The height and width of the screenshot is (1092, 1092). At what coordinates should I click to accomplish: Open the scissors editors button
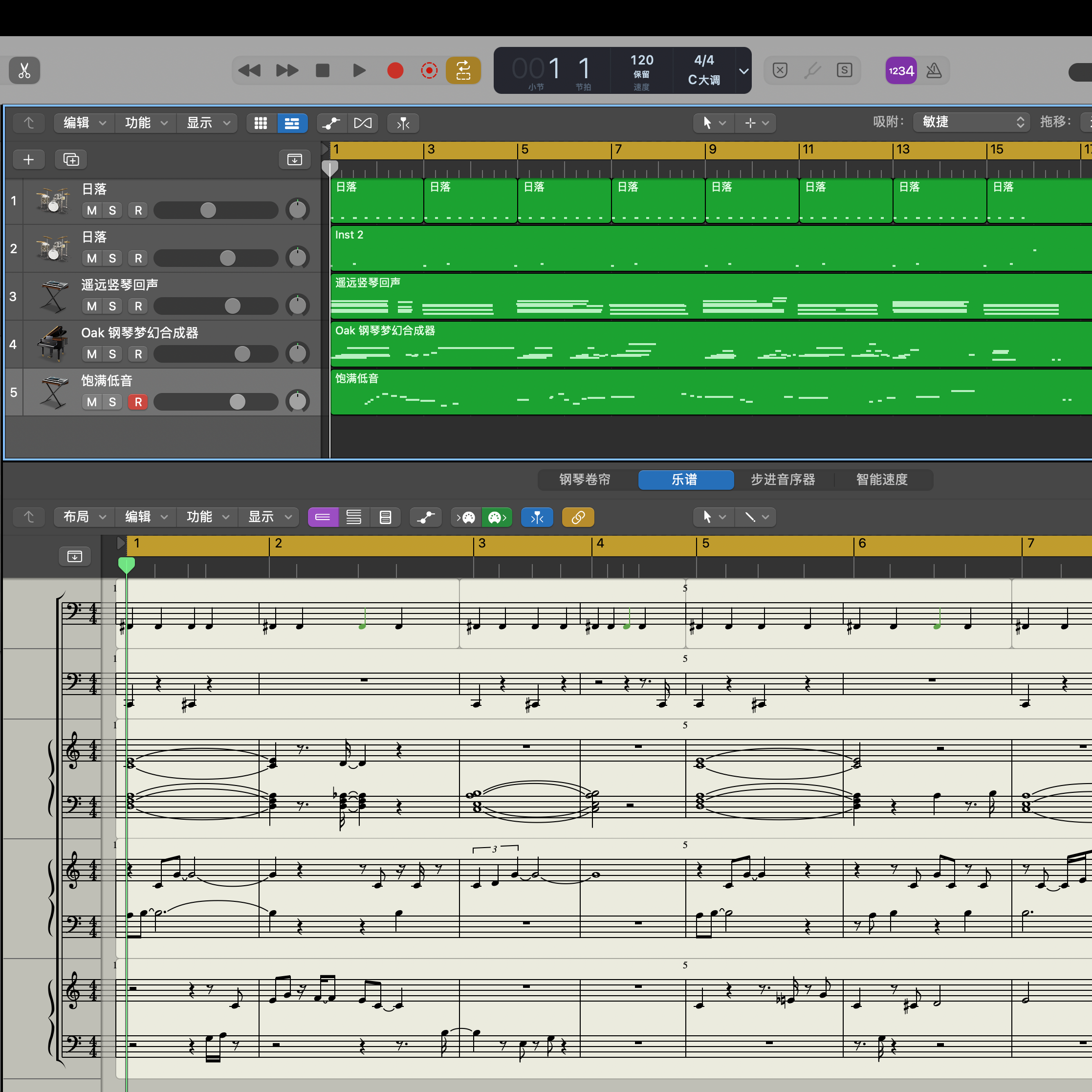pos(24,71)
